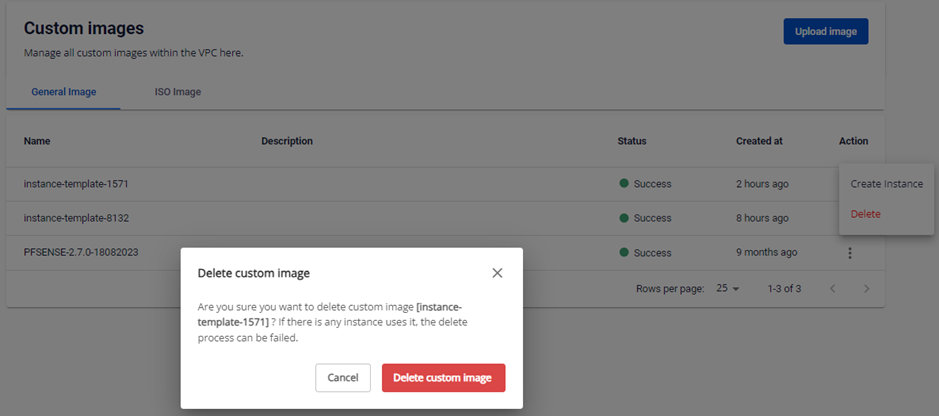Image resolution: width=939 pixels, height=416 pixels.
Task: Confirm with red Delete custom image button
Action: [443, 378]
